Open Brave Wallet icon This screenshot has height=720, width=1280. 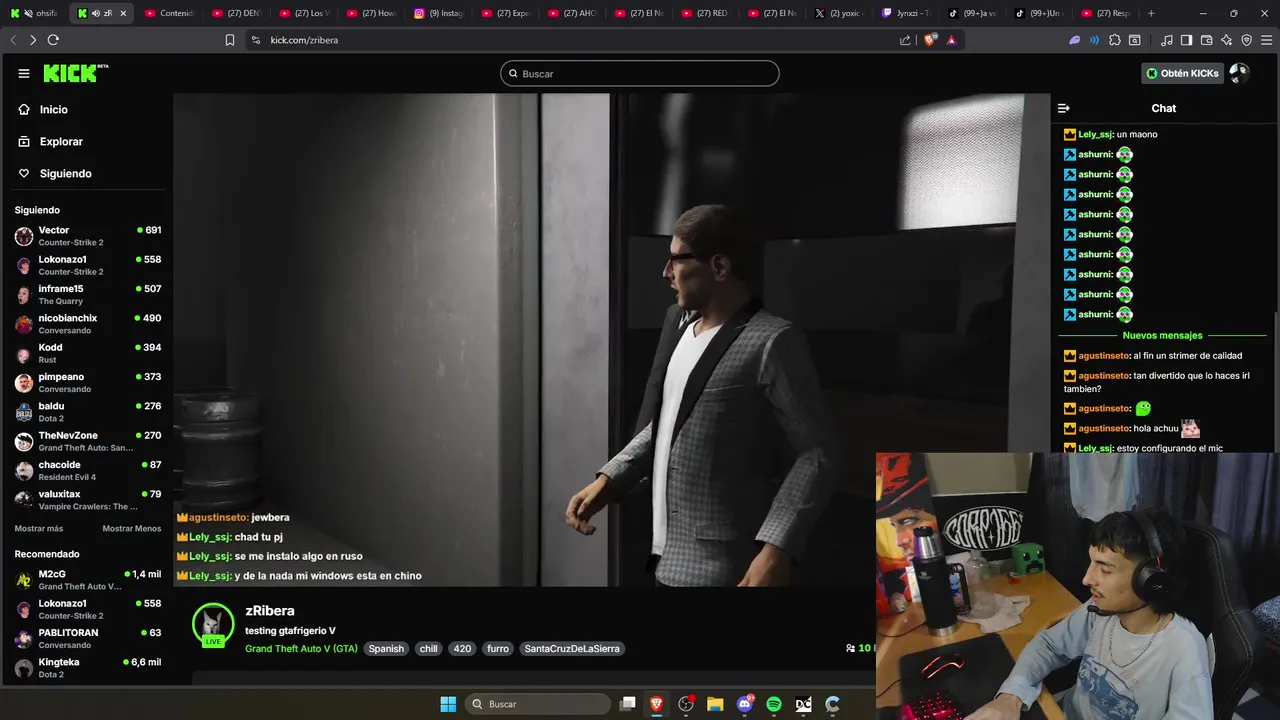tap(1206, 40)
